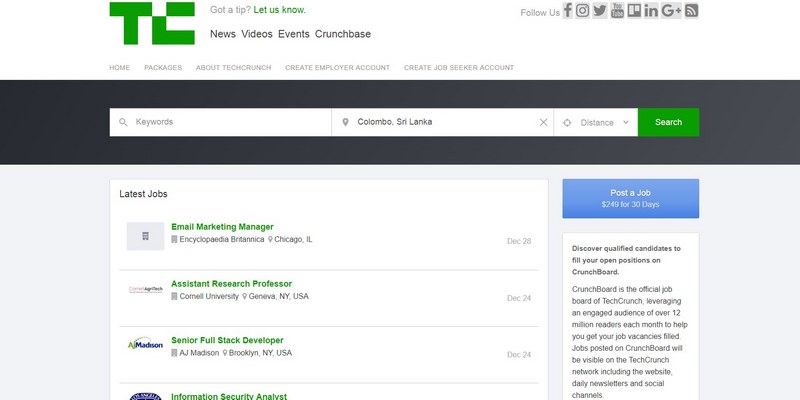Clear the Colombo, Sri Lanka location
This screenshot has width=800, height=400.
click(543, 122)
